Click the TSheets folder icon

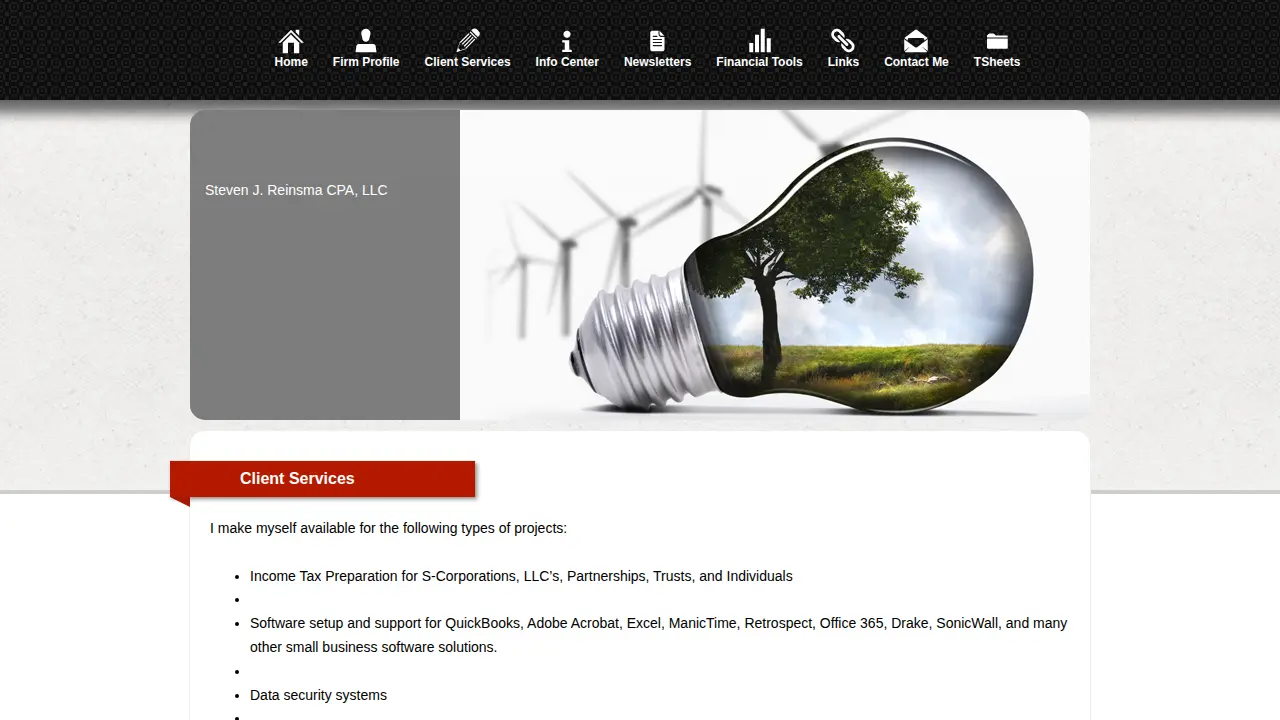997,41
